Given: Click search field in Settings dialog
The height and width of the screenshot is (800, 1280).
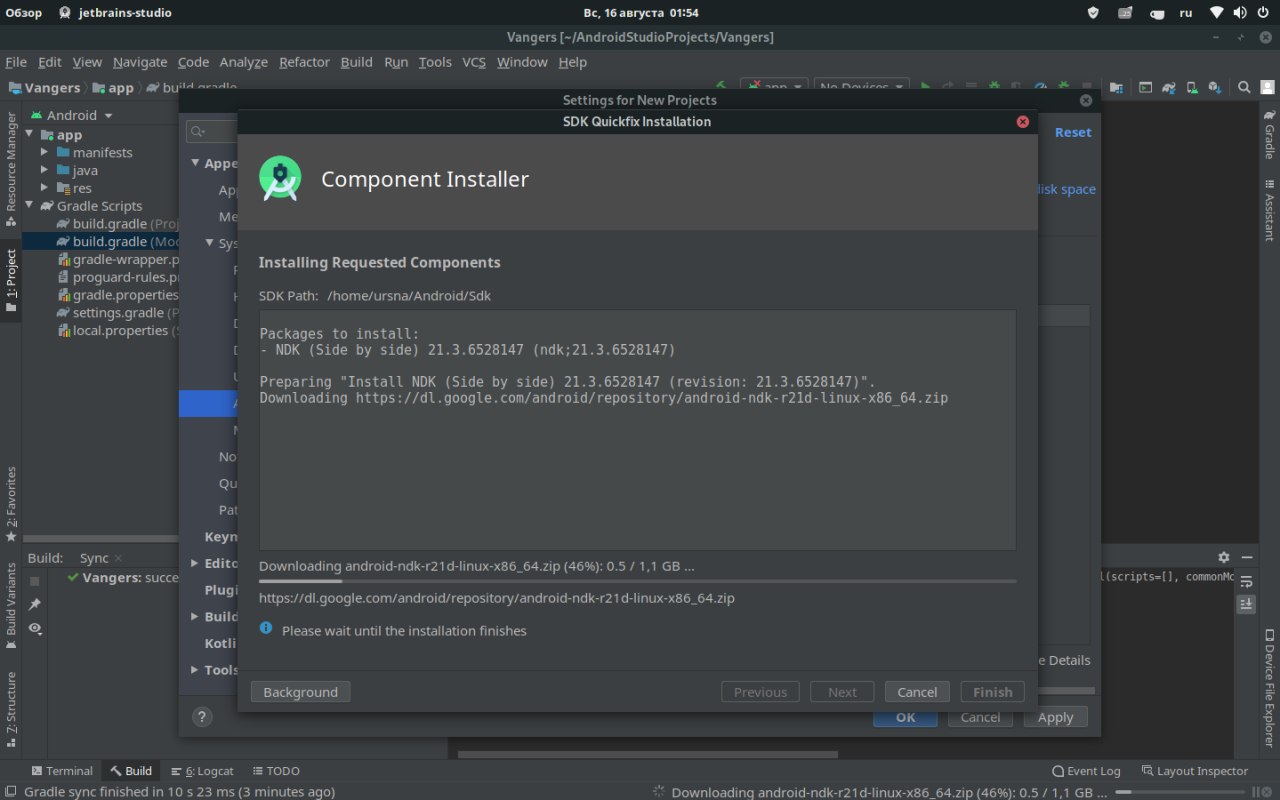Looking at the screenshot, I should 211,131.
